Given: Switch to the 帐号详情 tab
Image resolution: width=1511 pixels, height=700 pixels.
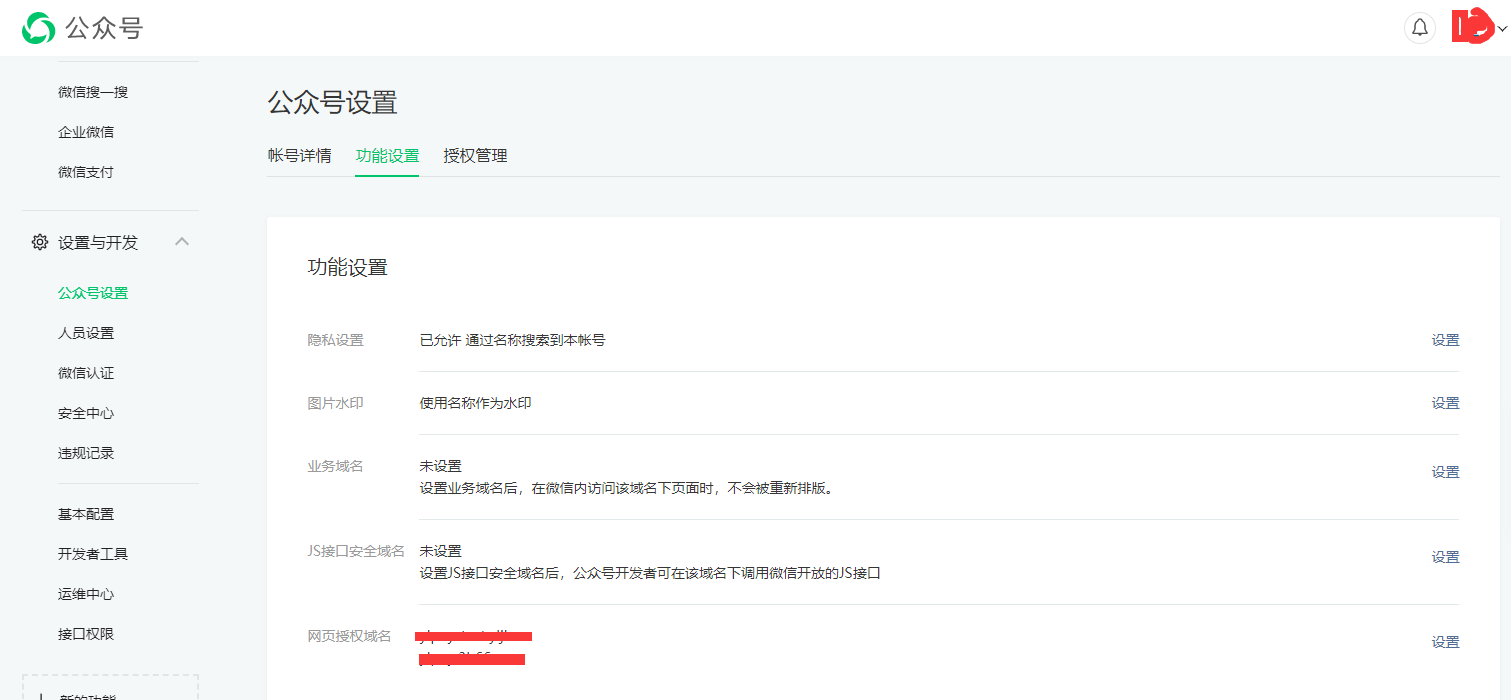Looking at the screenshot, I should coord(299,156).
